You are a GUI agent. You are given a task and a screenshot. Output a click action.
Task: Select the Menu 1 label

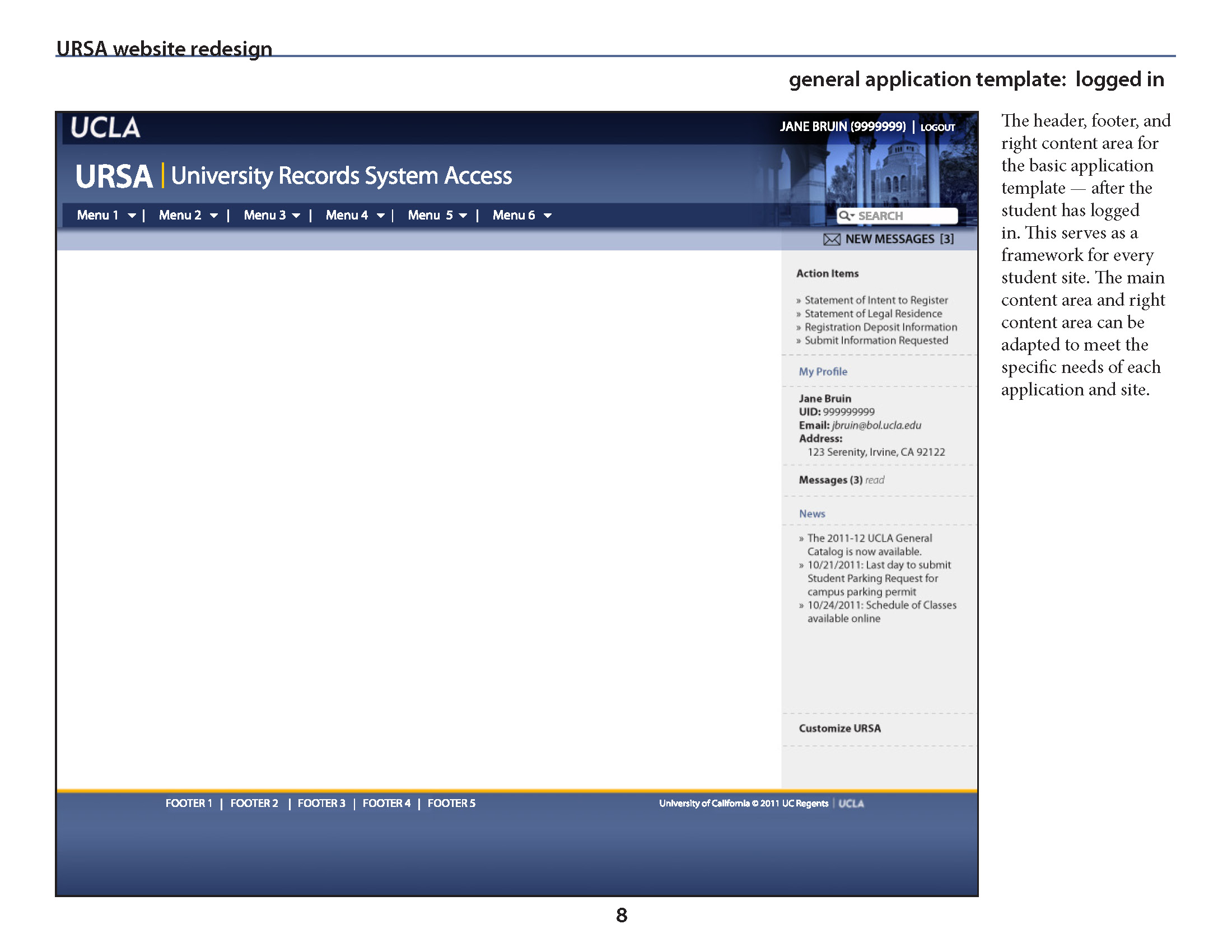pyautogui.click(x=97, y=215)
